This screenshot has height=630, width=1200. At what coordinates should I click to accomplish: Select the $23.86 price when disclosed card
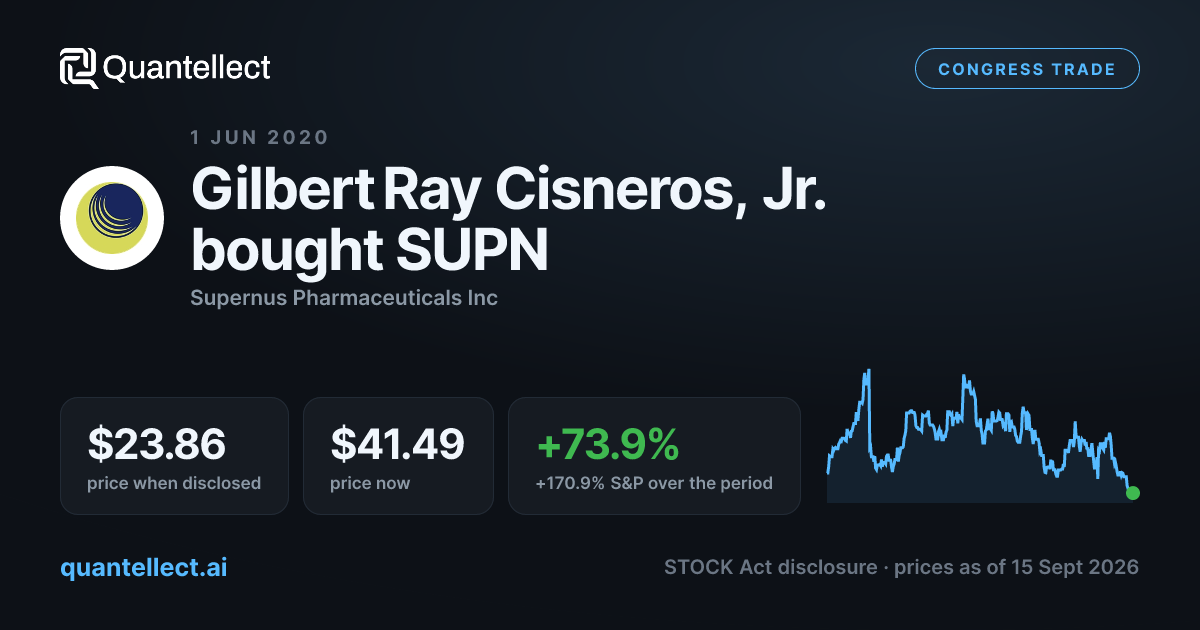click(174, 456)
